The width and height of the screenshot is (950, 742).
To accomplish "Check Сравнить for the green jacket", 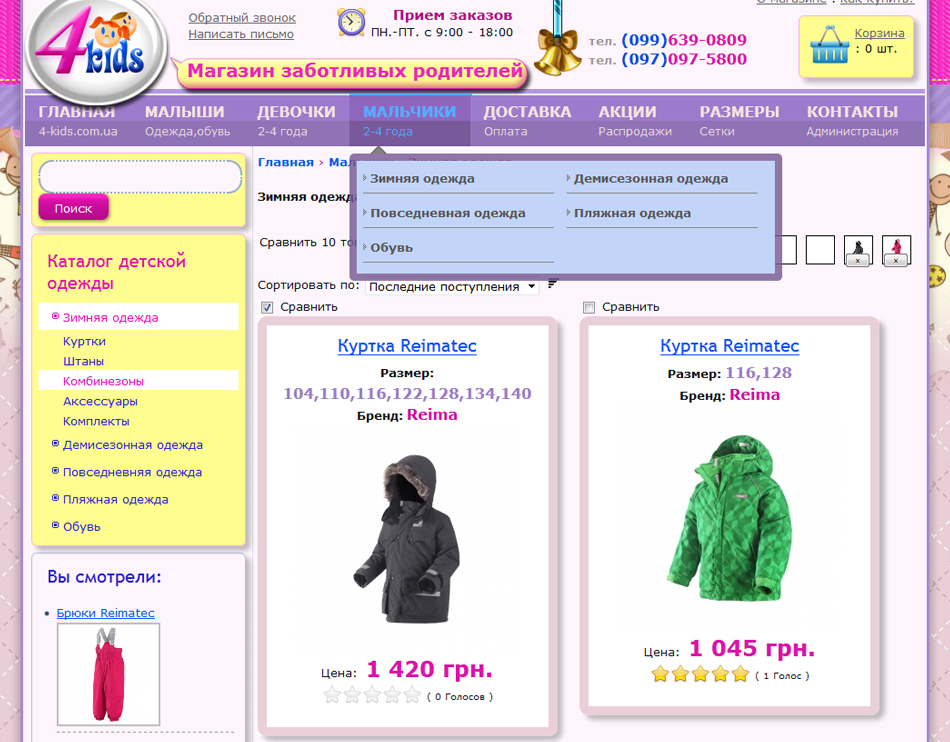I will tap(589, 307).
